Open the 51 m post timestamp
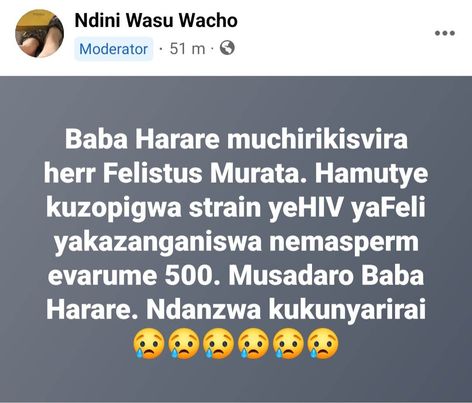 pos(187,49)
